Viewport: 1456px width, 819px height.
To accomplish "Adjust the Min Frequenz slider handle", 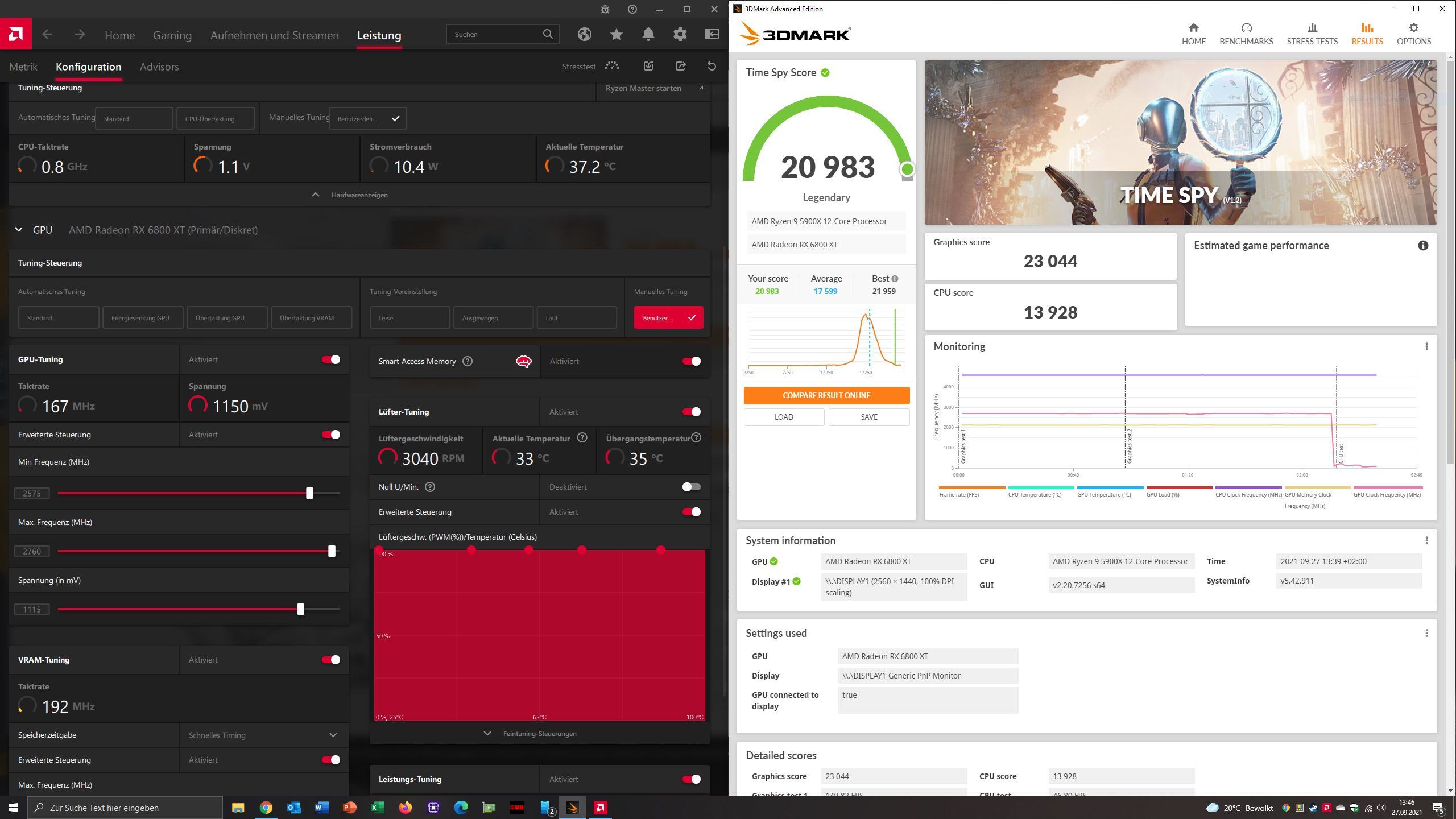I will pyautogui.click(x=309, y=493).
